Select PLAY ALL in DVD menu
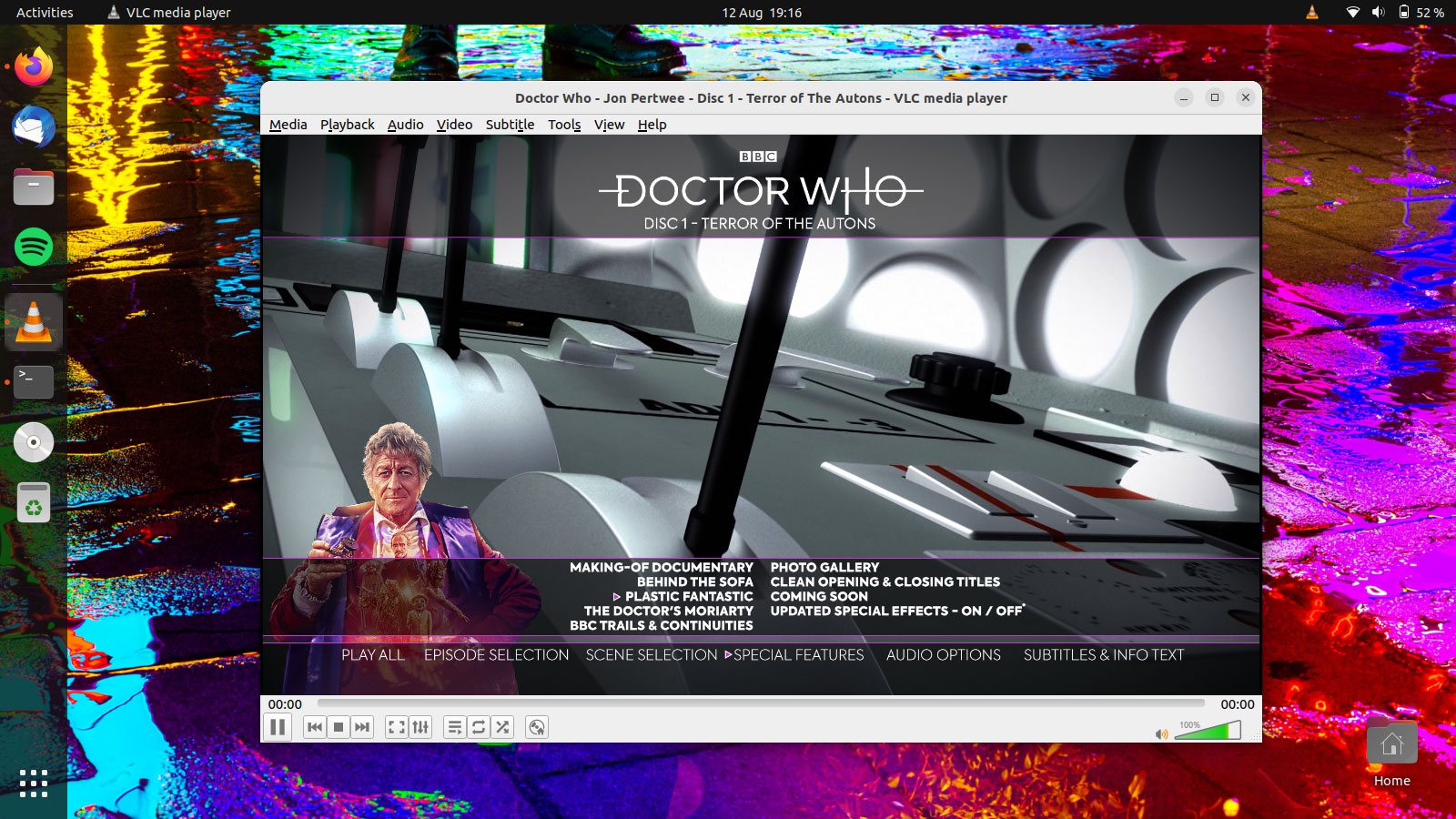The width and height of the screenshot is (1456, 819). click(373, 655)
